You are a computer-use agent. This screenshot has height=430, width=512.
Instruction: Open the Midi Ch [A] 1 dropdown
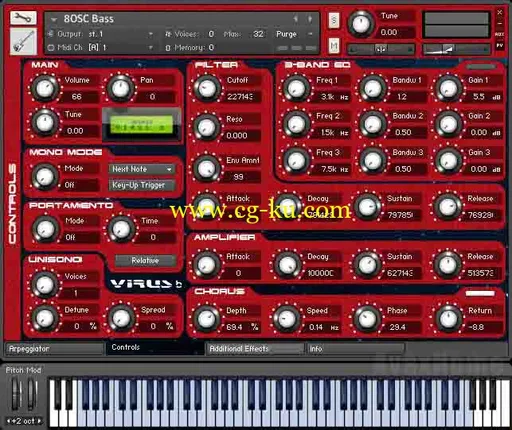[x=150, y=48]
